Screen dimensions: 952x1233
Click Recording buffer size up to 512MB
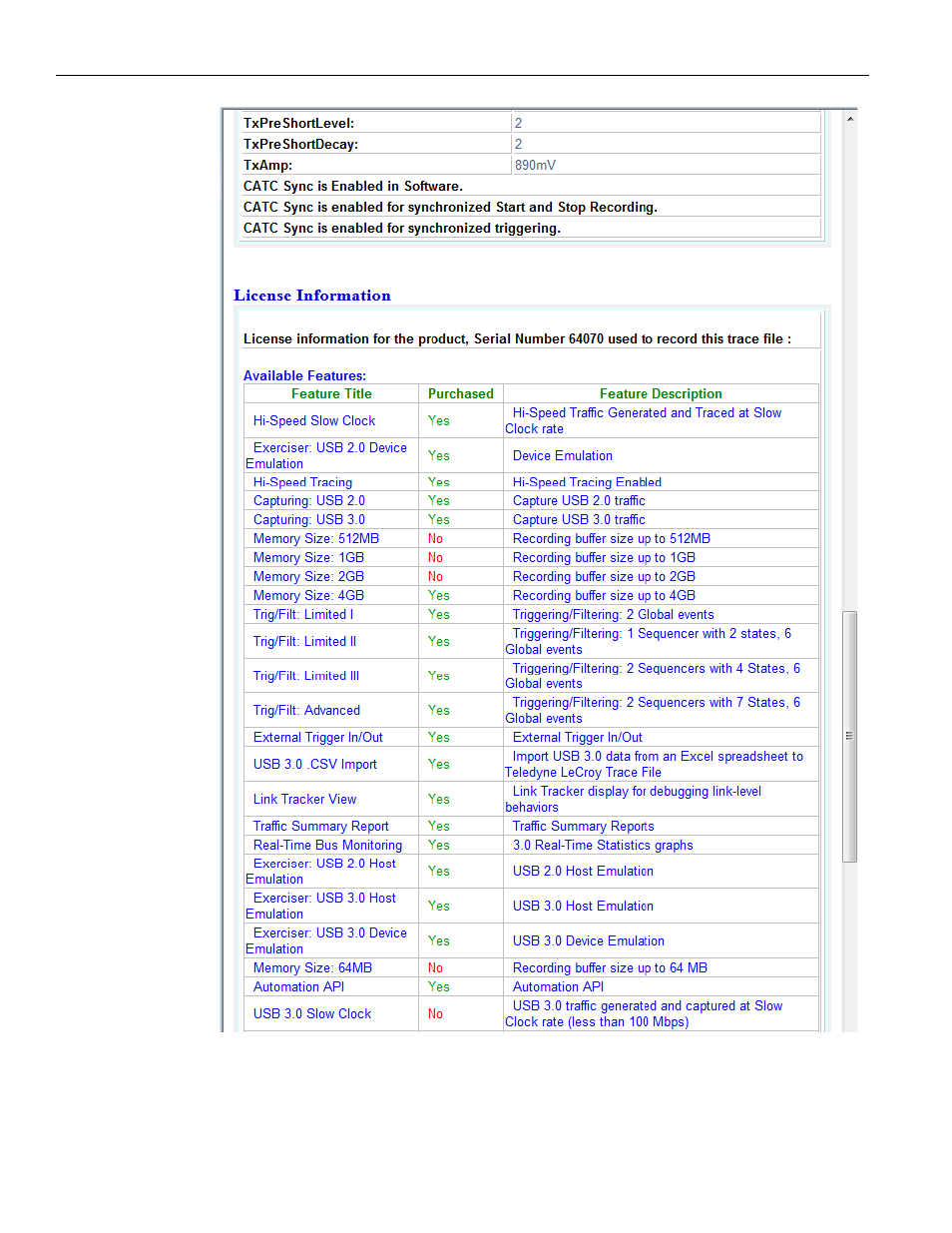click(612, 539)
